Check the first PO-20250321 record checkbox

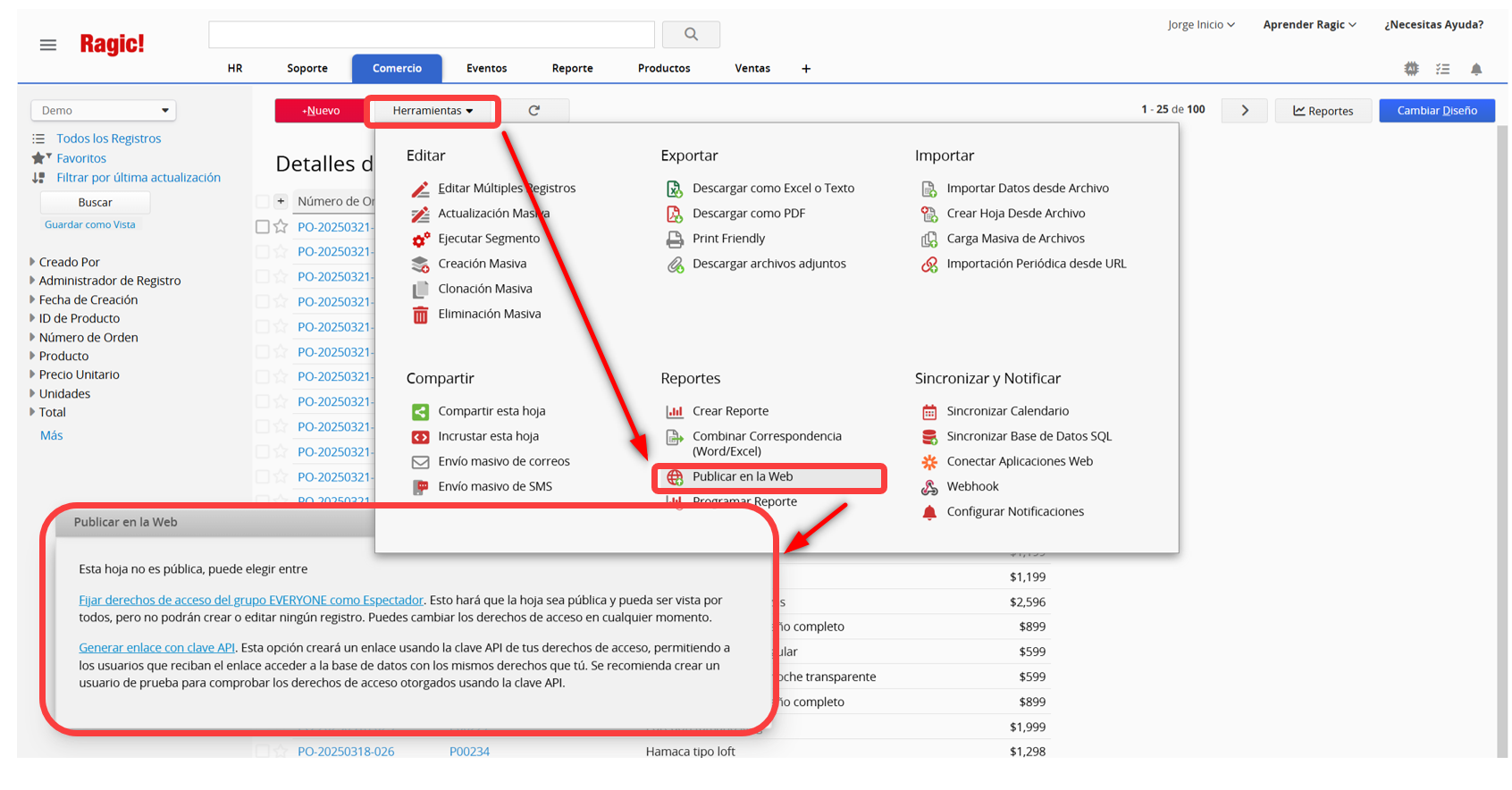(x=262, y=227)
